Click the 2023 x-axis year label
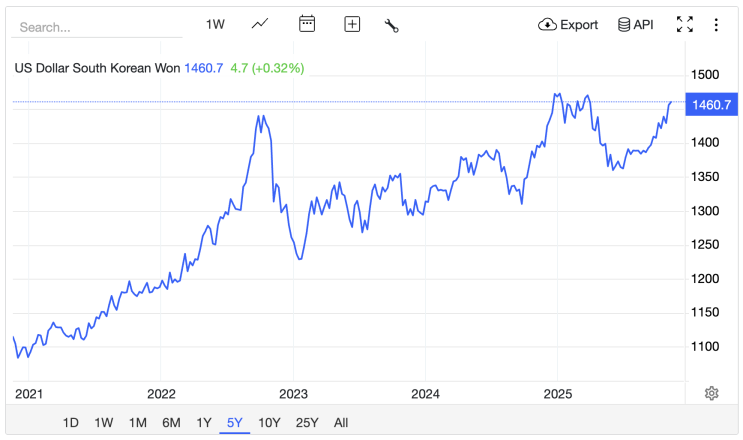Viewport: 743px width, 440px height. (293, 394)
